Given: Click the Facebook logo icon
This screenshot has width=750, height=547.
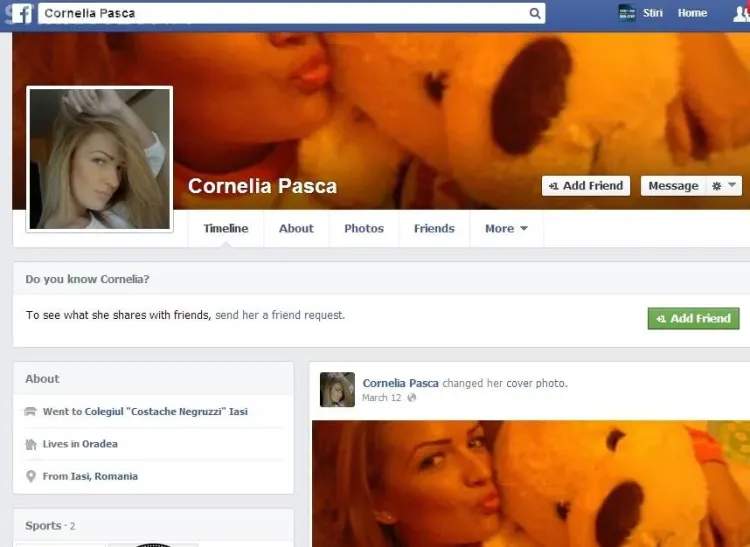Looking at the screenshot, I should point(20,14).
